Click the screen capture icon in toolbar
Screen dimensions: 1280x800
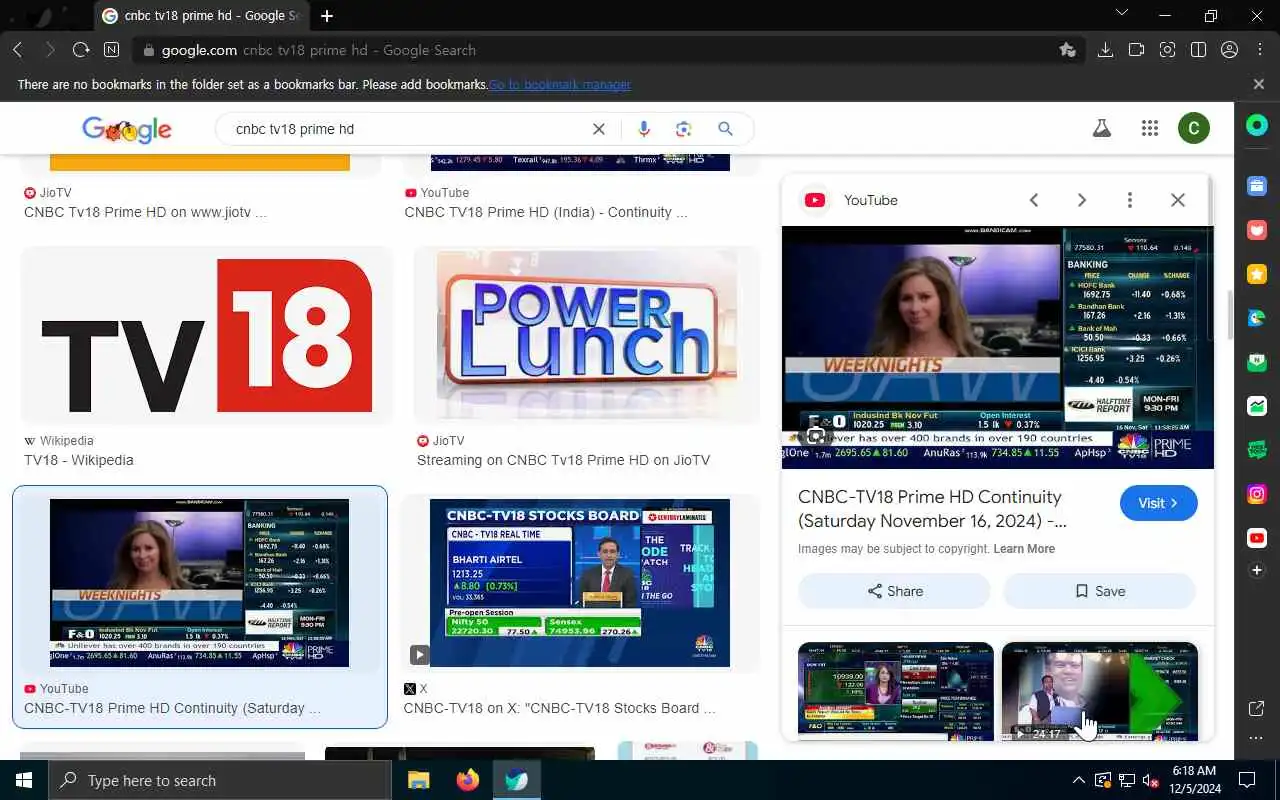[x=1167, y=50]
